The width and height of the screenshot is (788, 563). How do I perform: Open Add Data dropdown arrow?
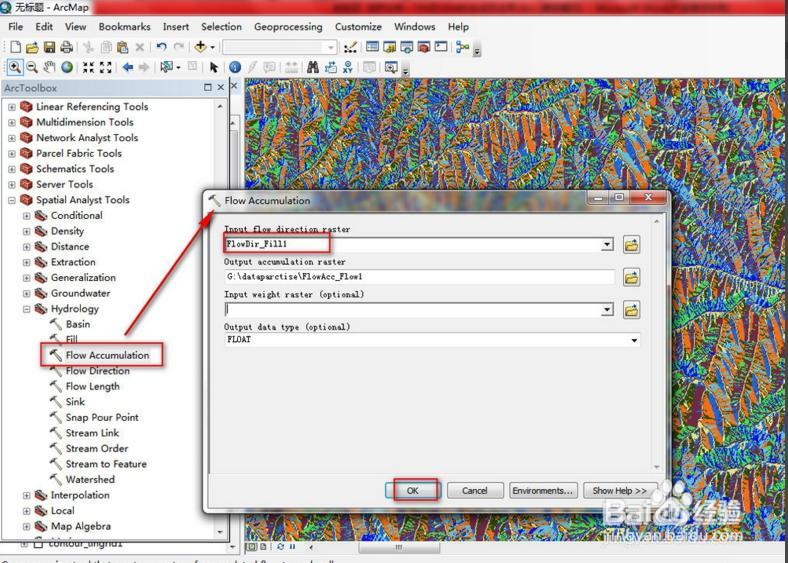pyautogui.click(x=212, y=47)
